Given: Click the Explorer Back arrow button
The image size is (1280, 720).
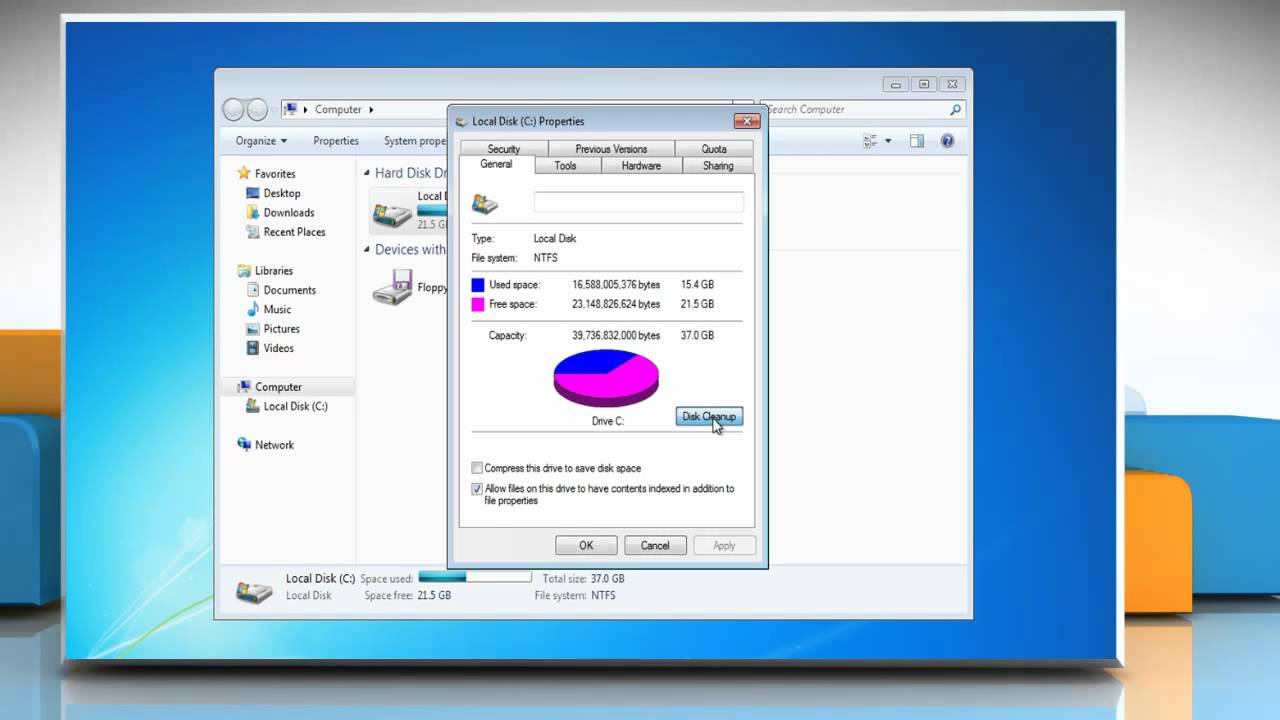Looking at the screenshot, I should coord(233,110).
